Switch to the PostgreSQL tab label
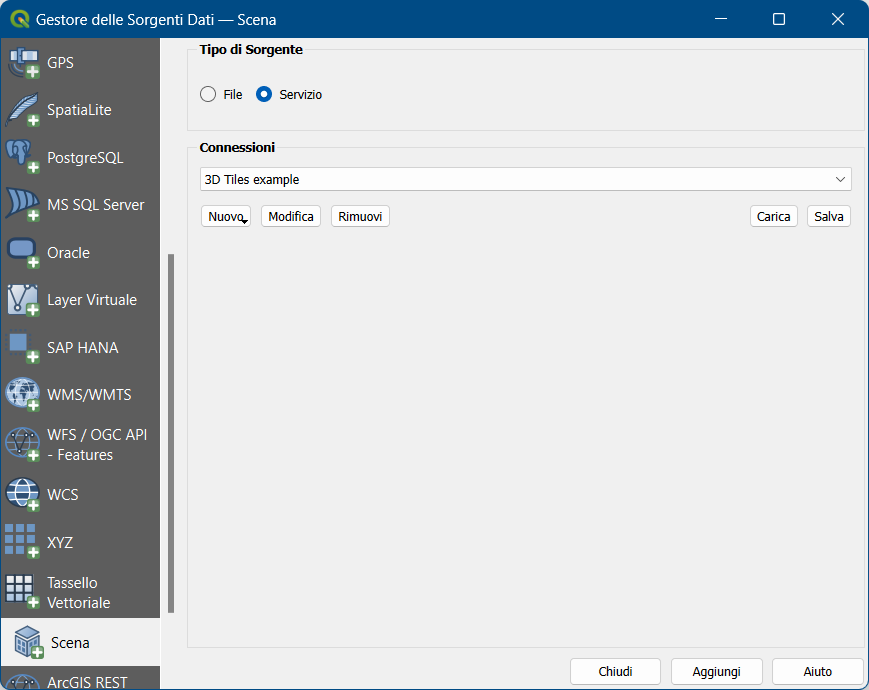The width and height of the screenshot is (869, 690). (85, 157)
